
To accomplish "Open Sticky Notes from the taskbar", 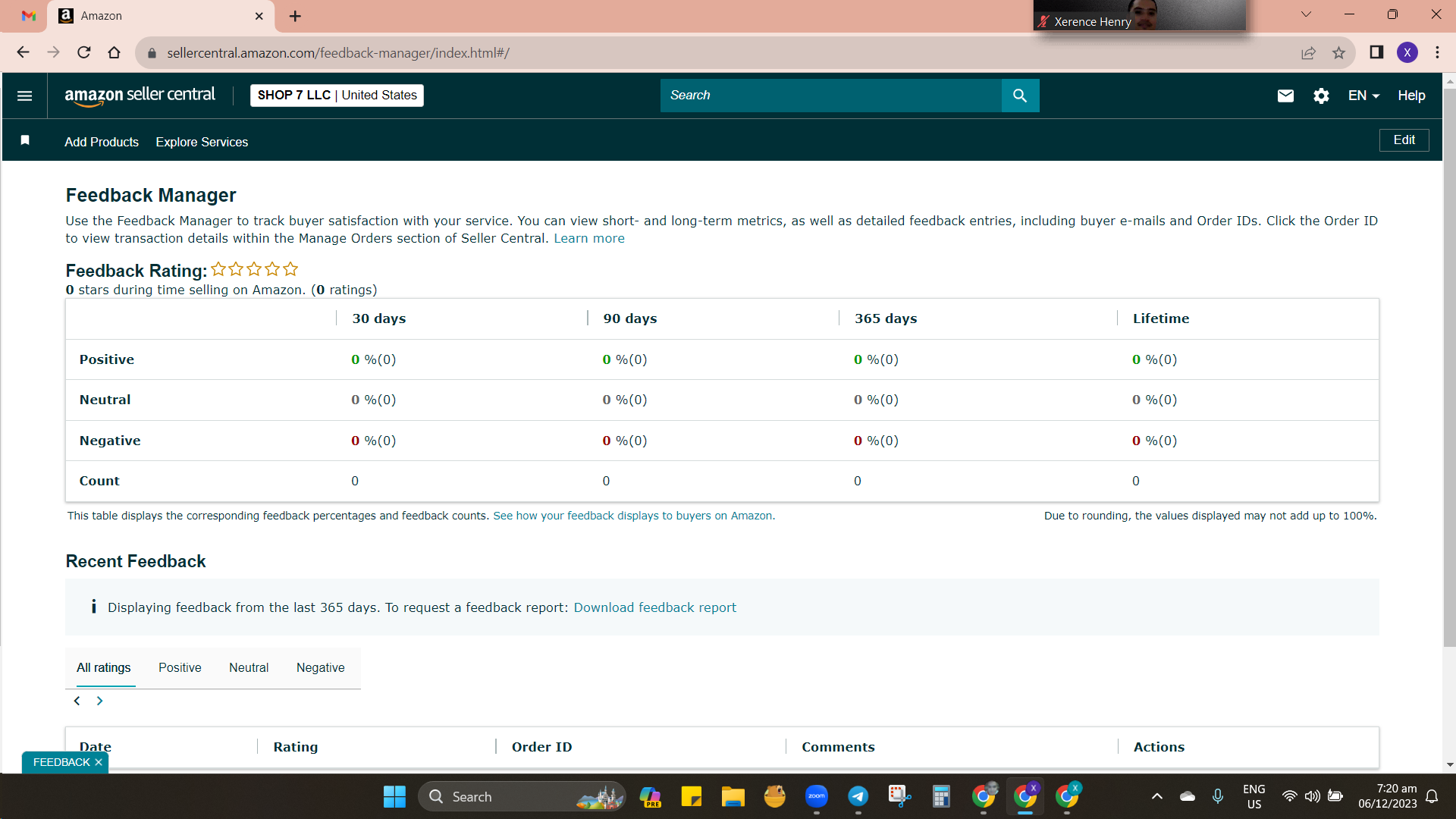I will (x=691, y=796).
